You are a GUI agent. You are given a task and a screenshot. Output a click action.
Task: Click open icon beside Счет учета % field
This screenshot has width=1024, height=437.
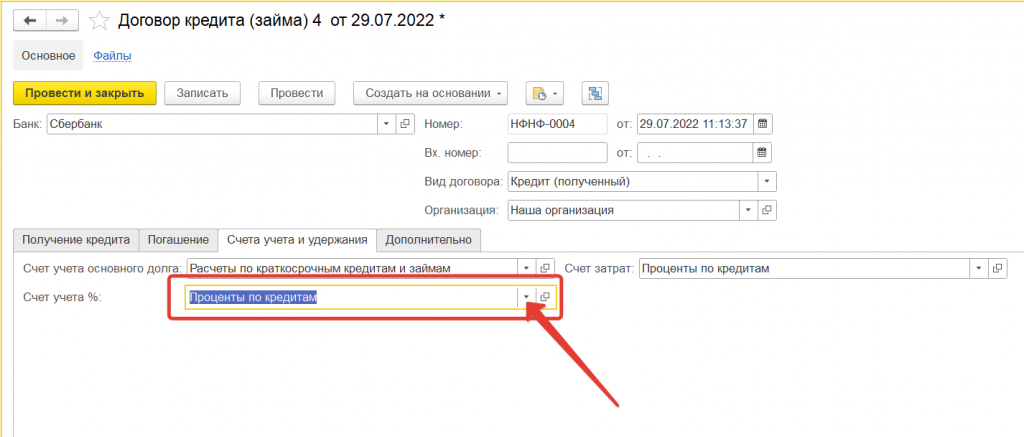pyautogui.click(x=545, y=297)
